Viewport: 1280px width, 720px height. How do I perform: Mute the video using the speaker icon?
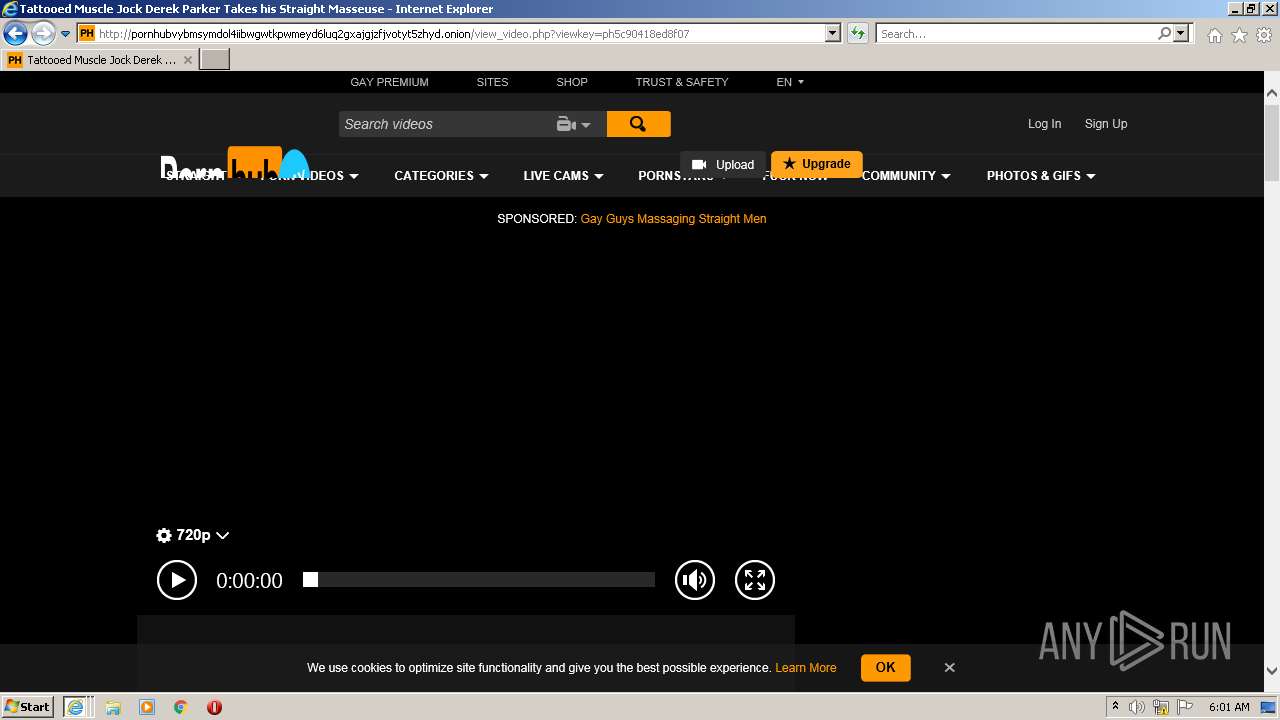click(695, 580)
